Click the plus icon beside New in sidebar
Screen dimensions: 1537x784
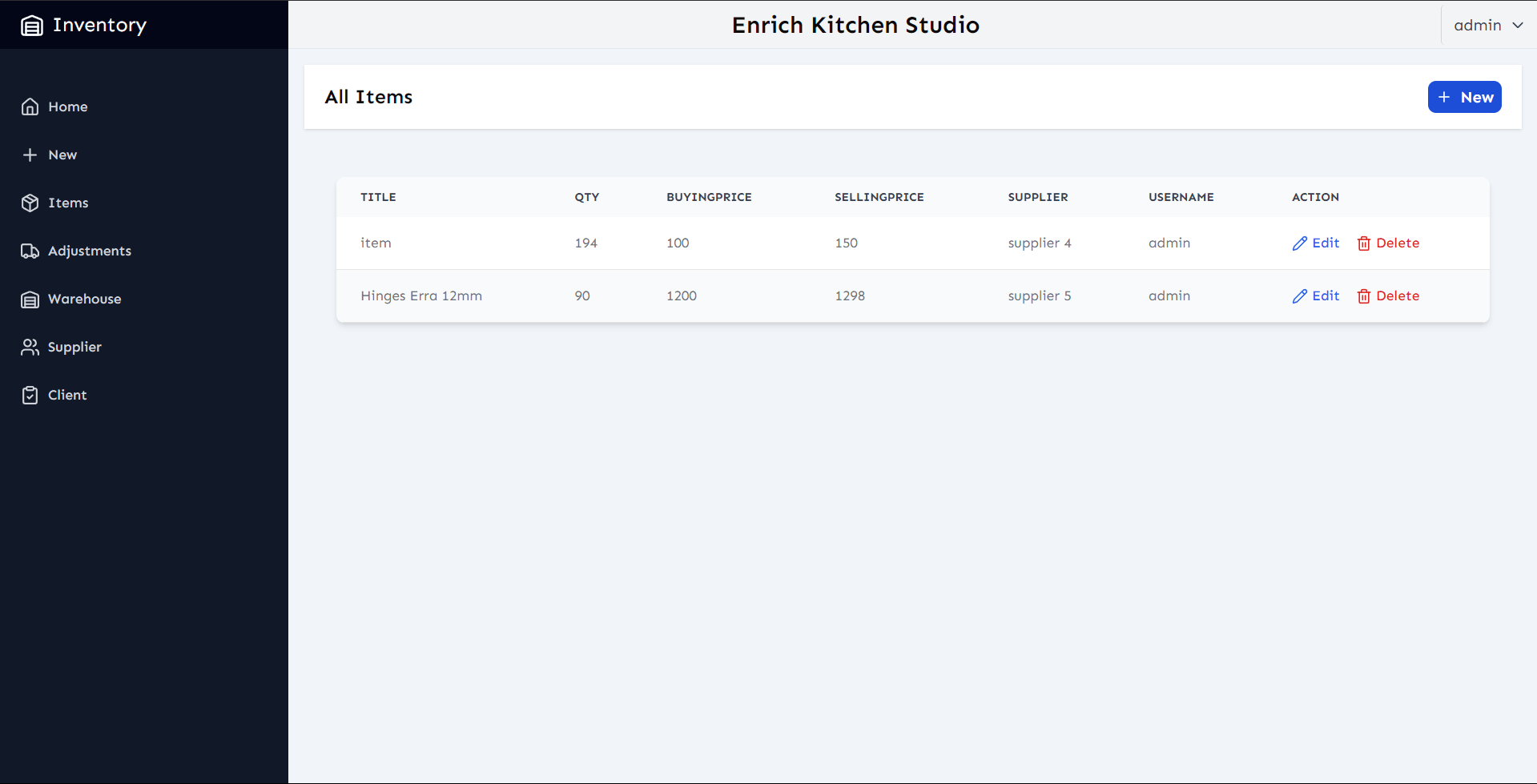tap(30, 155)
